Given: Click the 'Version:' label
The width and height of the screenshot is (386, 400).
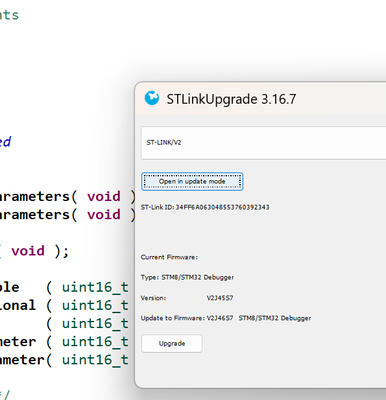Looking at the screenshot, I should point(153,298).
